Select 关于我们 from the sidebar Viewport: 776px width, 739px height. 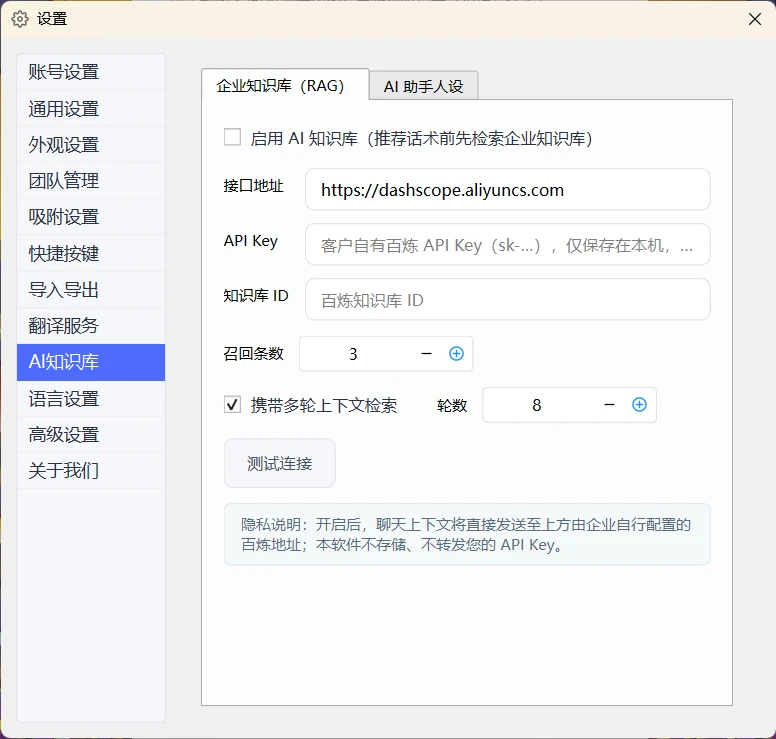[x=91, y=471]
